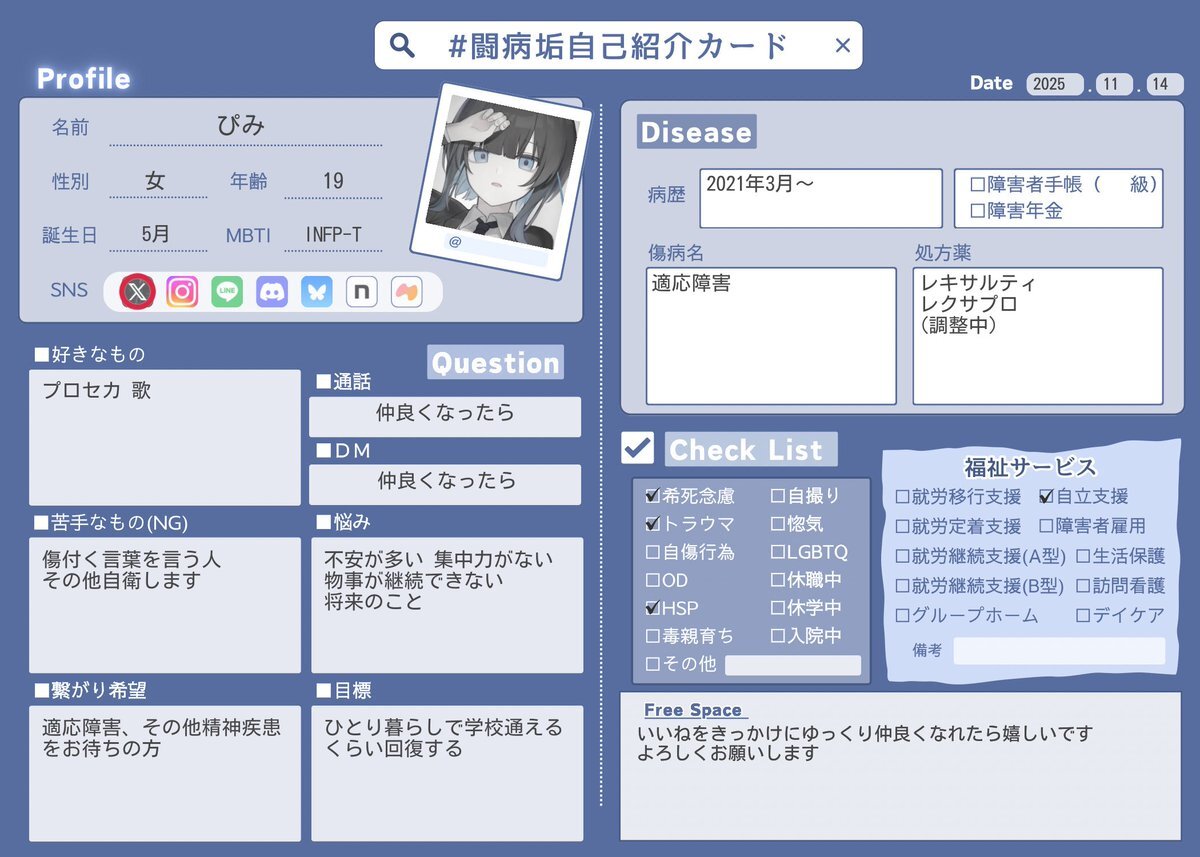Click the note 'n' icon

(361, 292)
